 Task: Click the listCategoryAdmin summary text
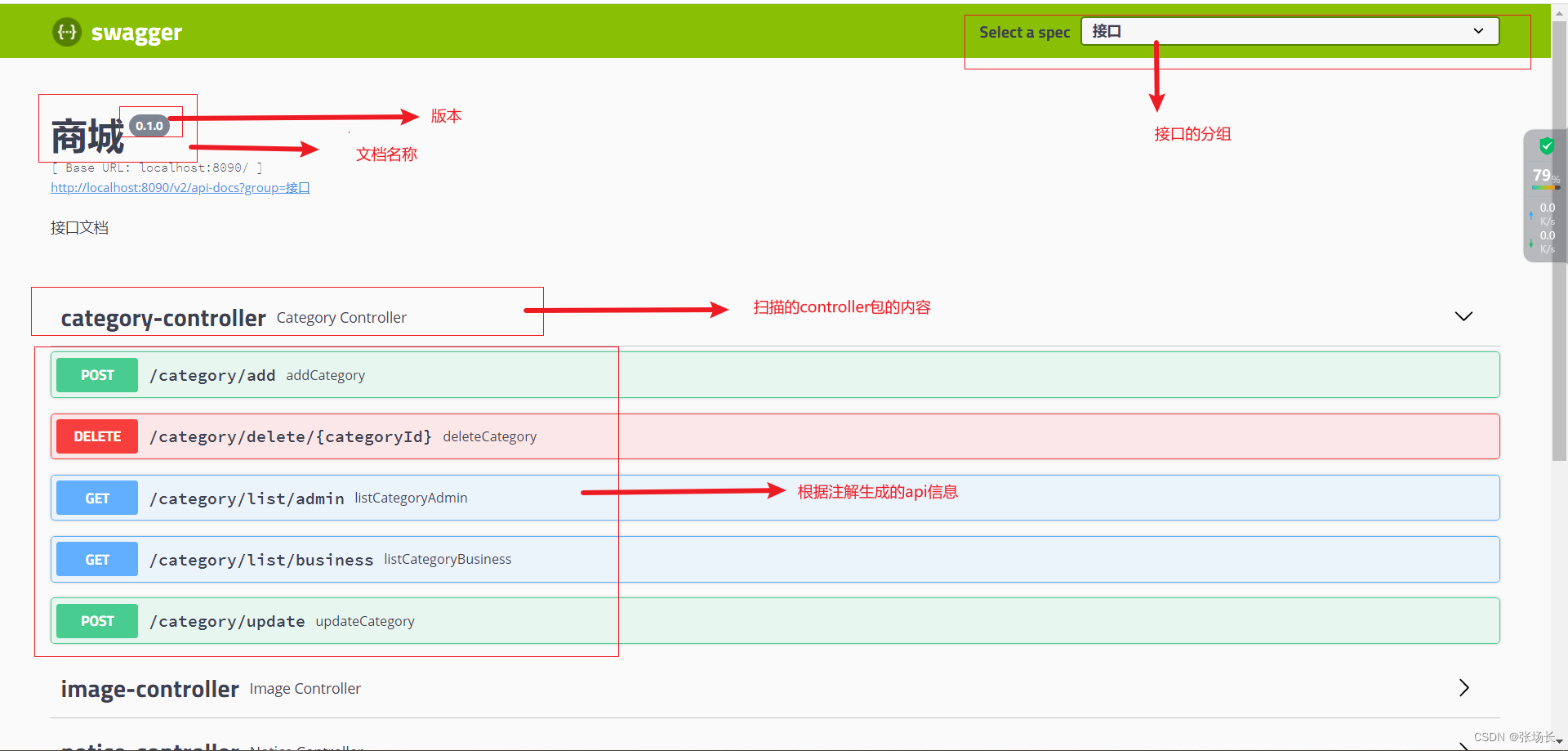coord(411,498)
